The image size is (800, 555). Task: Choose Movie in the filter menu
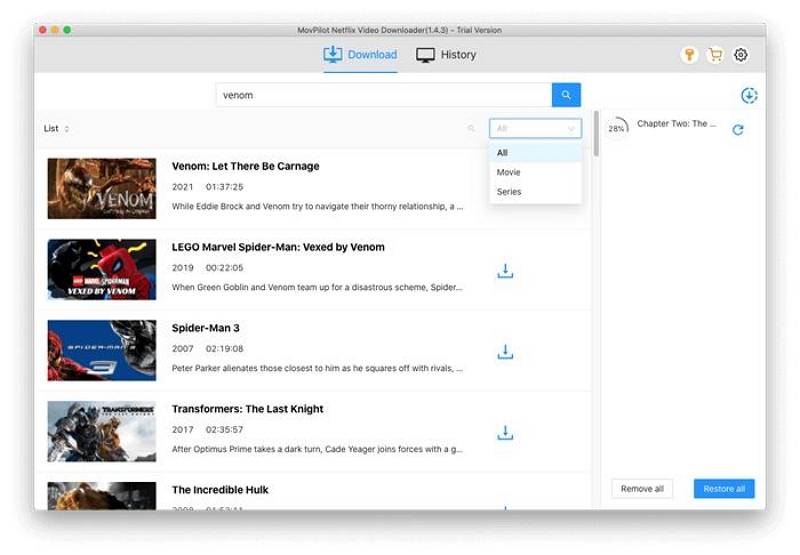coord(535,172)
